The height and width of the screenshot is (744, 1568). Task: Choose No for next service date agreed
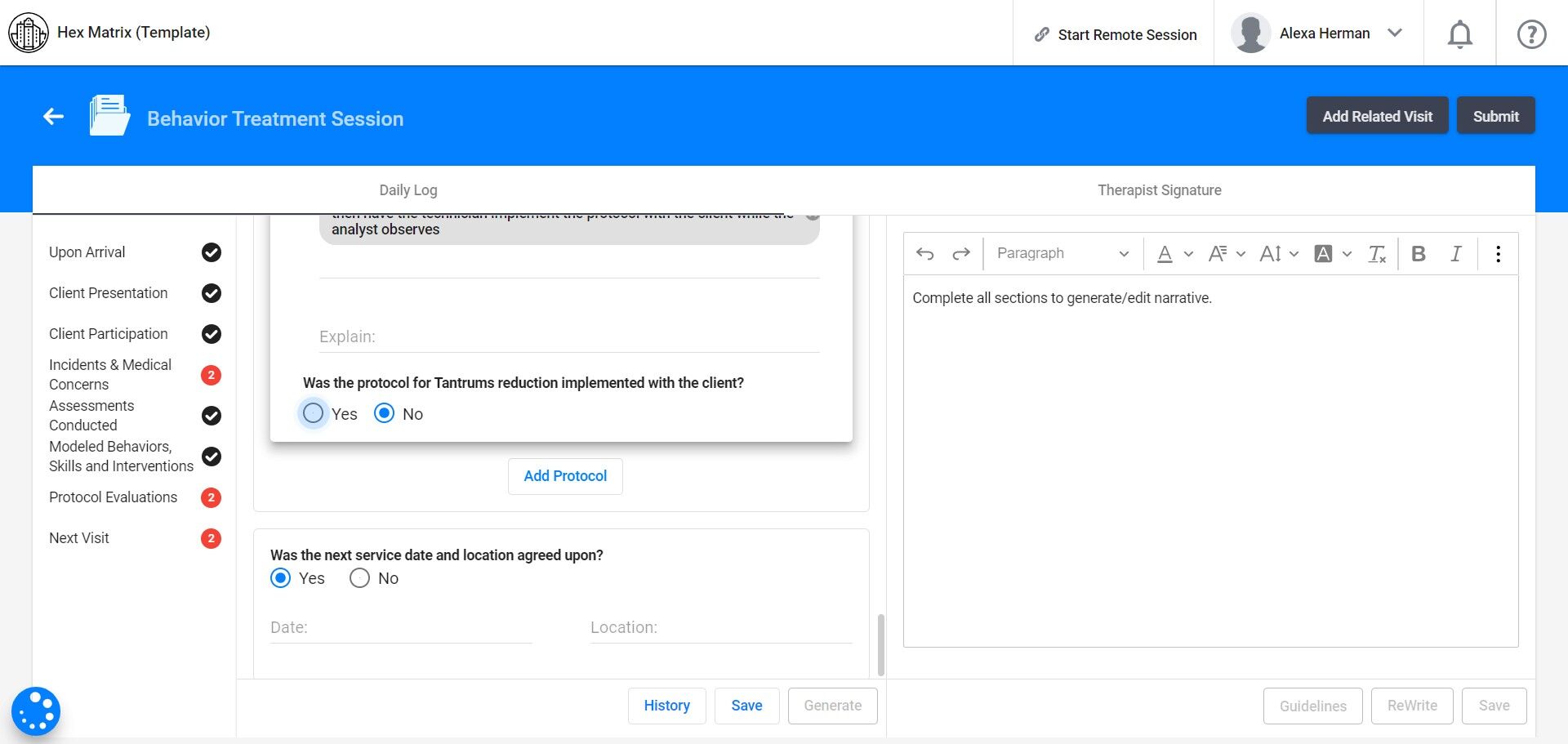point(360,578)
